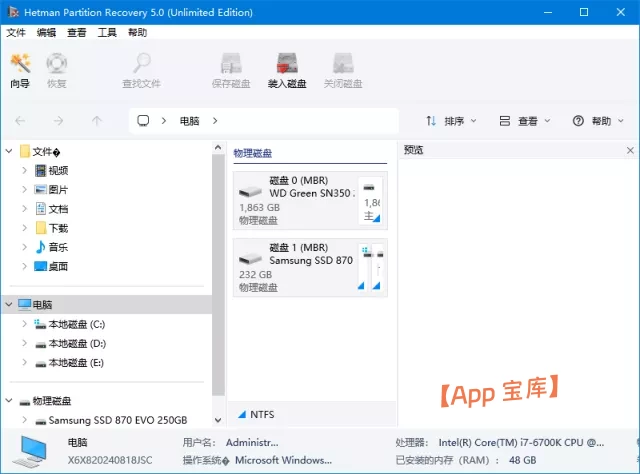Viewport: 640px width, 474px height.
Task: Launch the 向导 wizard tool
Action: coord(20,70)
